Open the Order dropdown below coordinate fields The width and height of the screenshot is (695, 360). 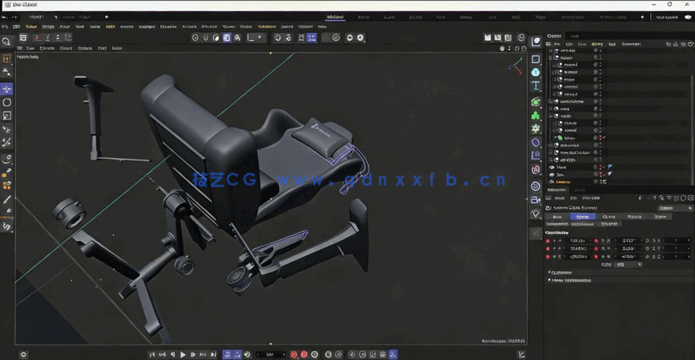tap(628, 264)
